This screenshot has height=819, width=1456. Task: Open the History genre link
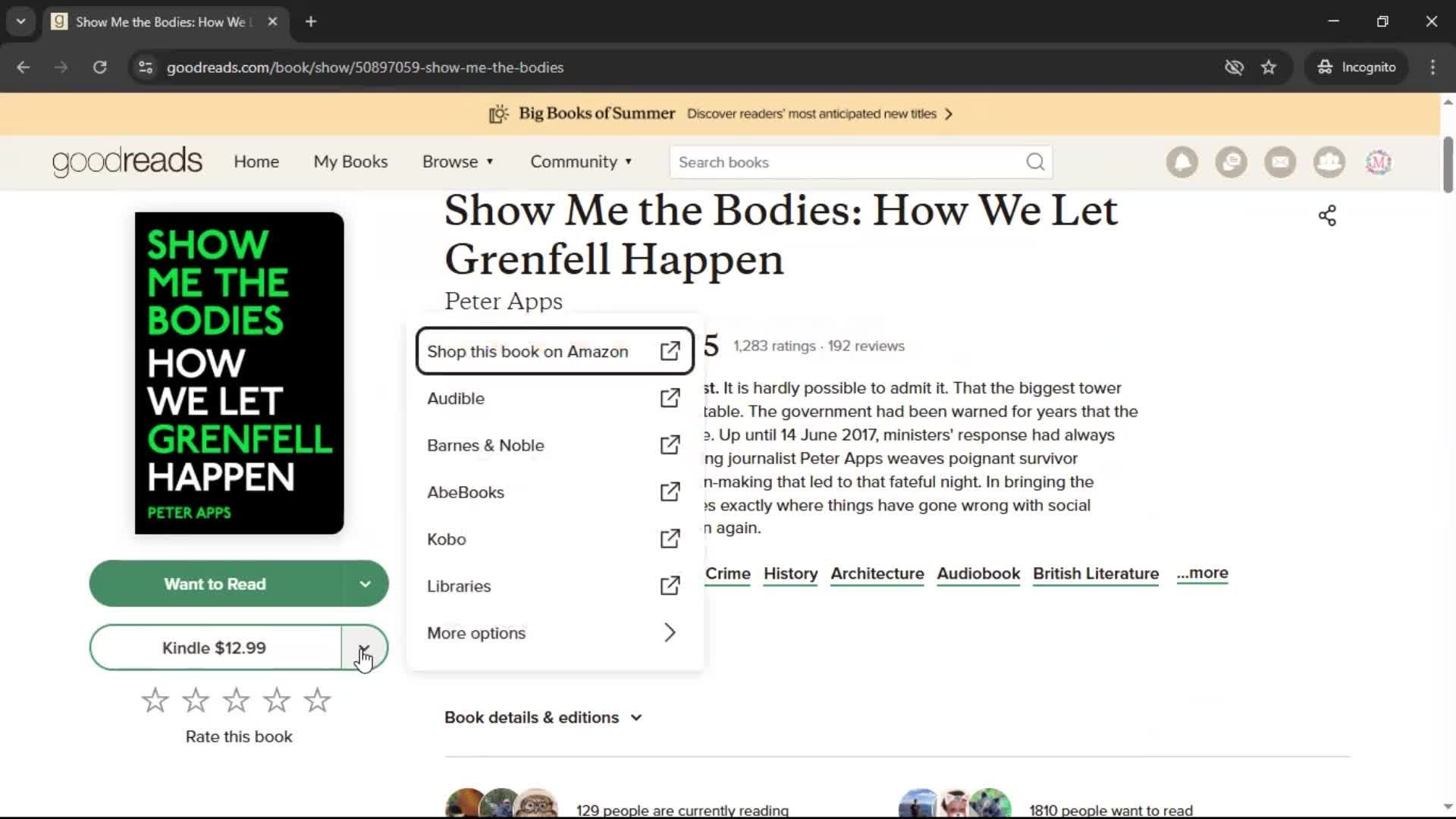point(790,574)
